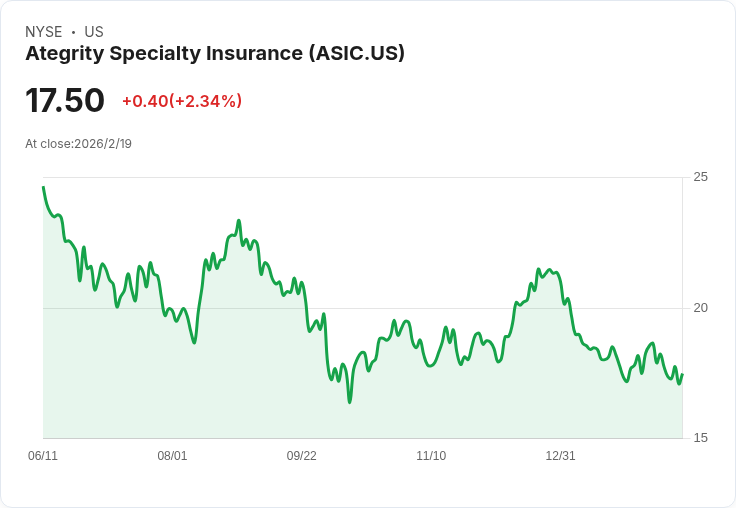Click the 17.50 current price
Screen dimensions: 736x508
point(65,101)
